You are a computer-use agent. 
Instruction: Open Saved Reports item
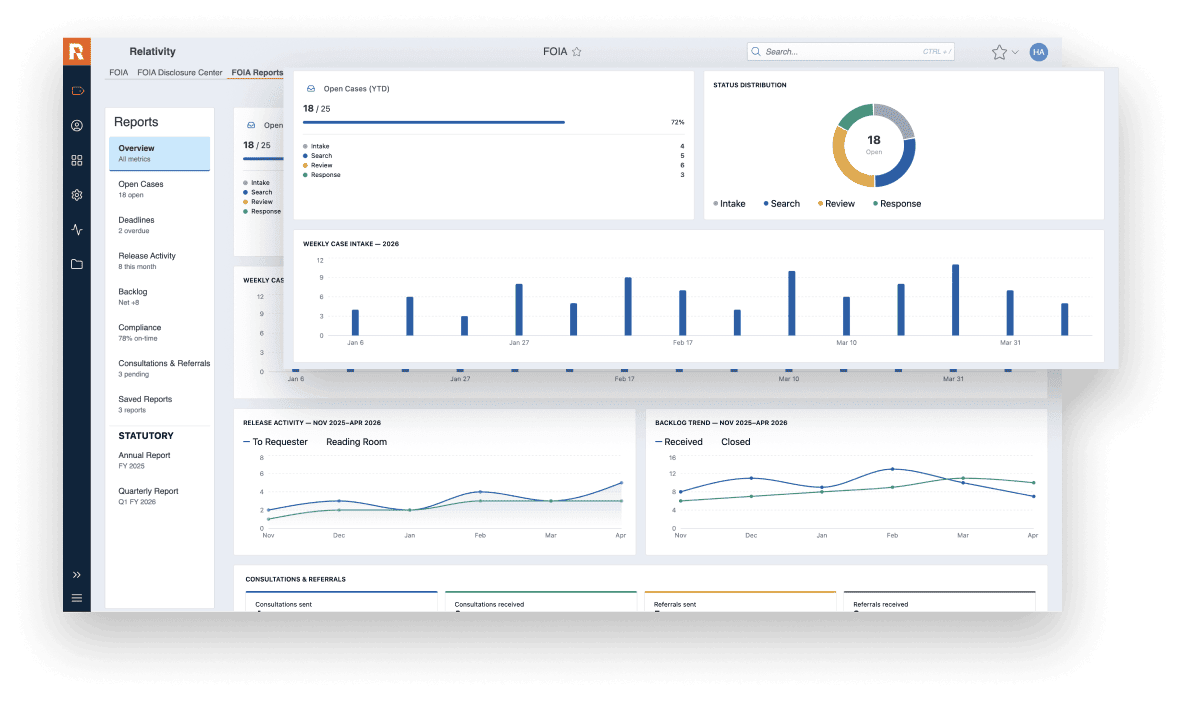click(x=160, y=404)
